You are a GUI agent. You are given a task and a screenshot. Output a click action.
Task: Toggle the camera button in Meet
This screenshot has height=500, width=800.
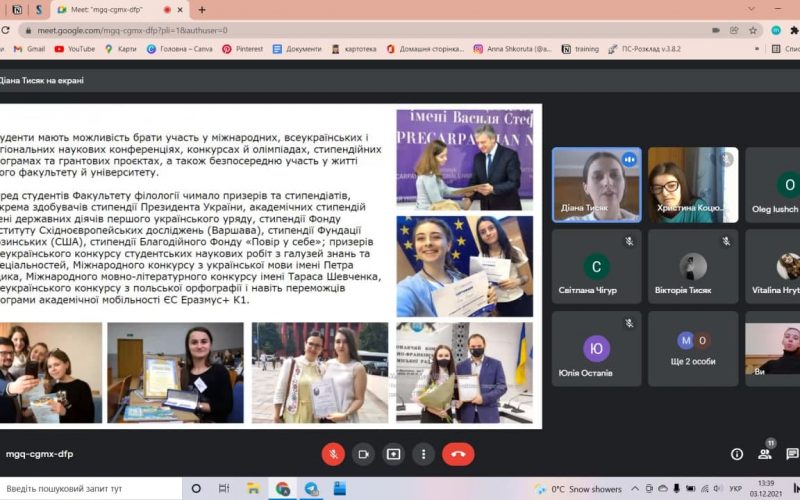tap(362, 453)
